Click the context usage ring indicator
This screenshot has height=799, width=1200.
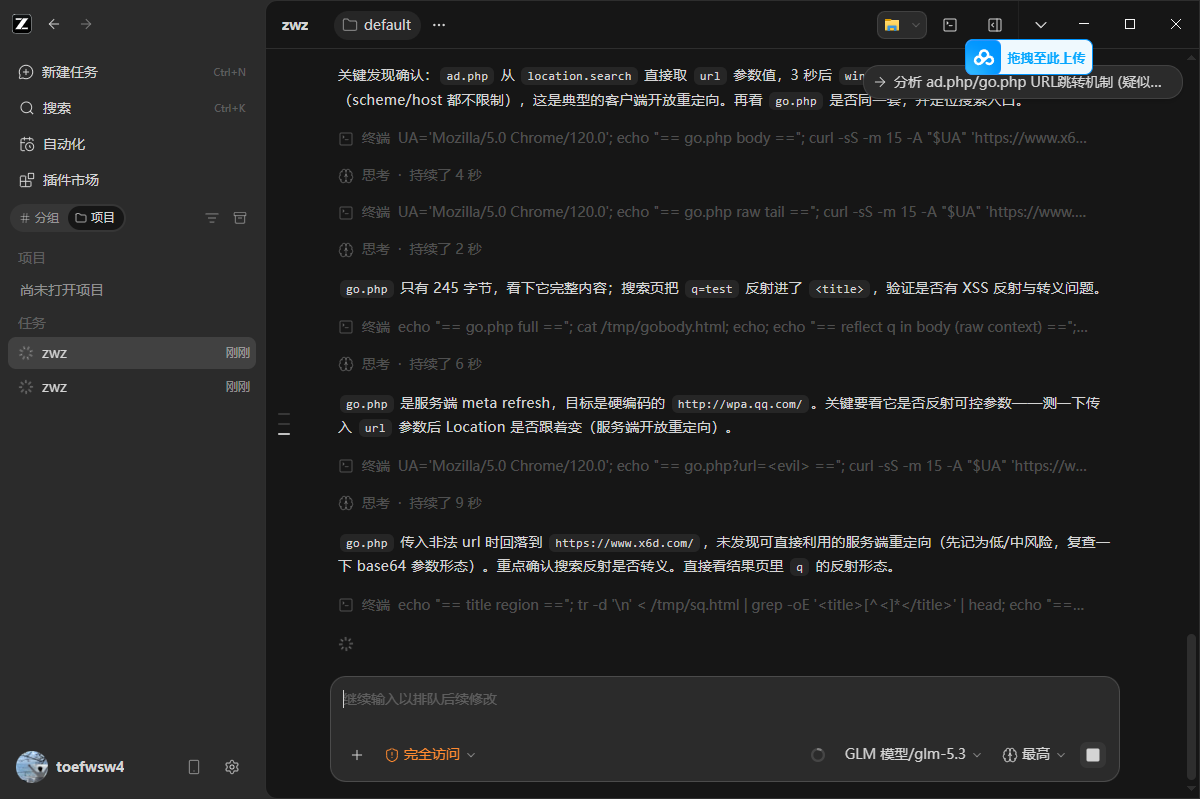click(818, 755)
